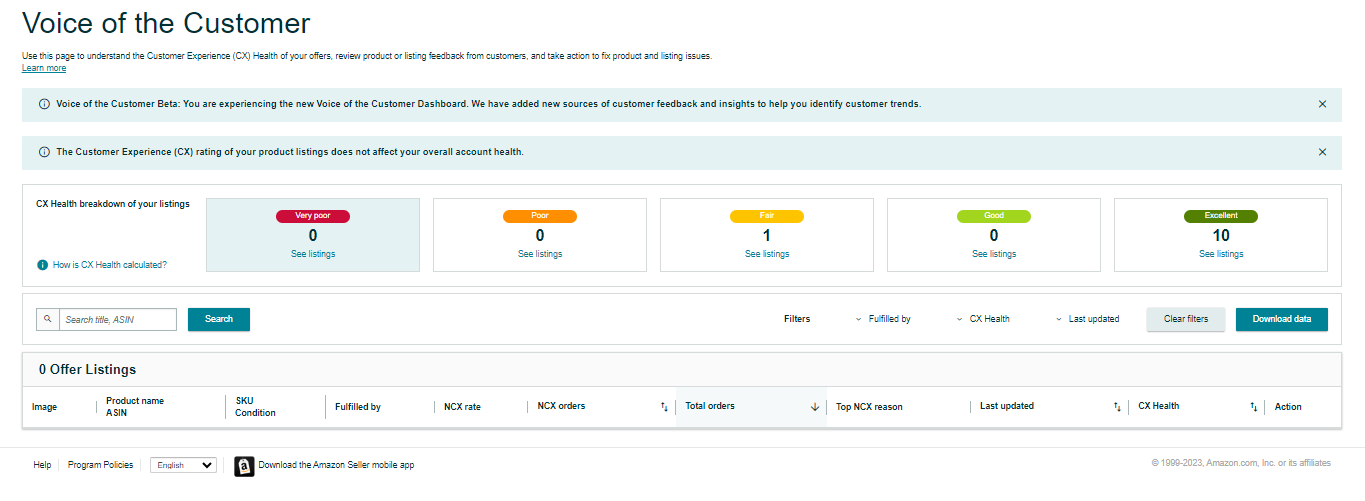Sort by CX Health arrows icon
The height and width of the screenshot is (501, 1365).
click(x=1253, y=407)
